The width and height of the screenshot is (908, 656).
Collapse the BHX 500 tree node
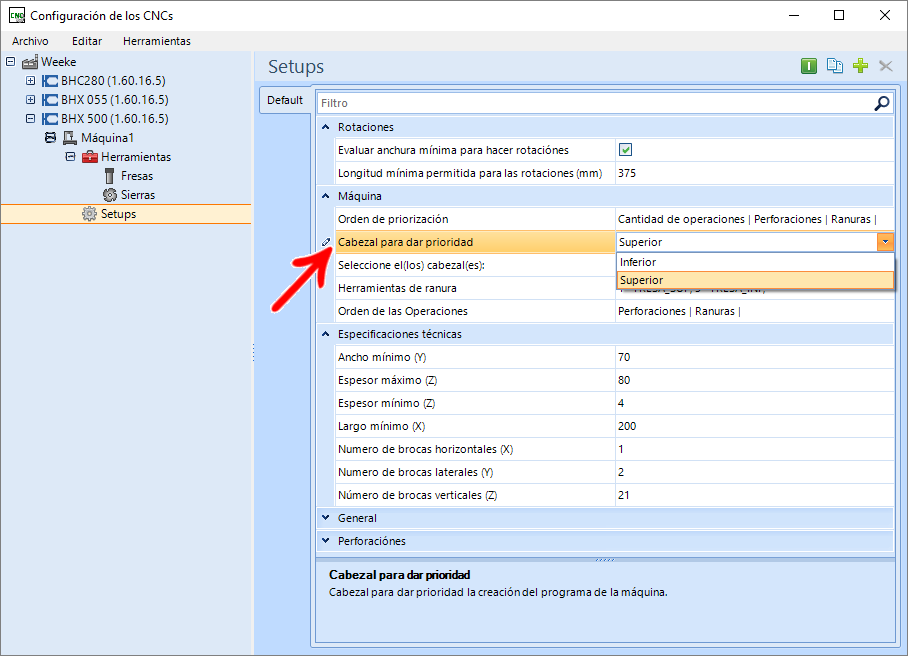point(31,119)
